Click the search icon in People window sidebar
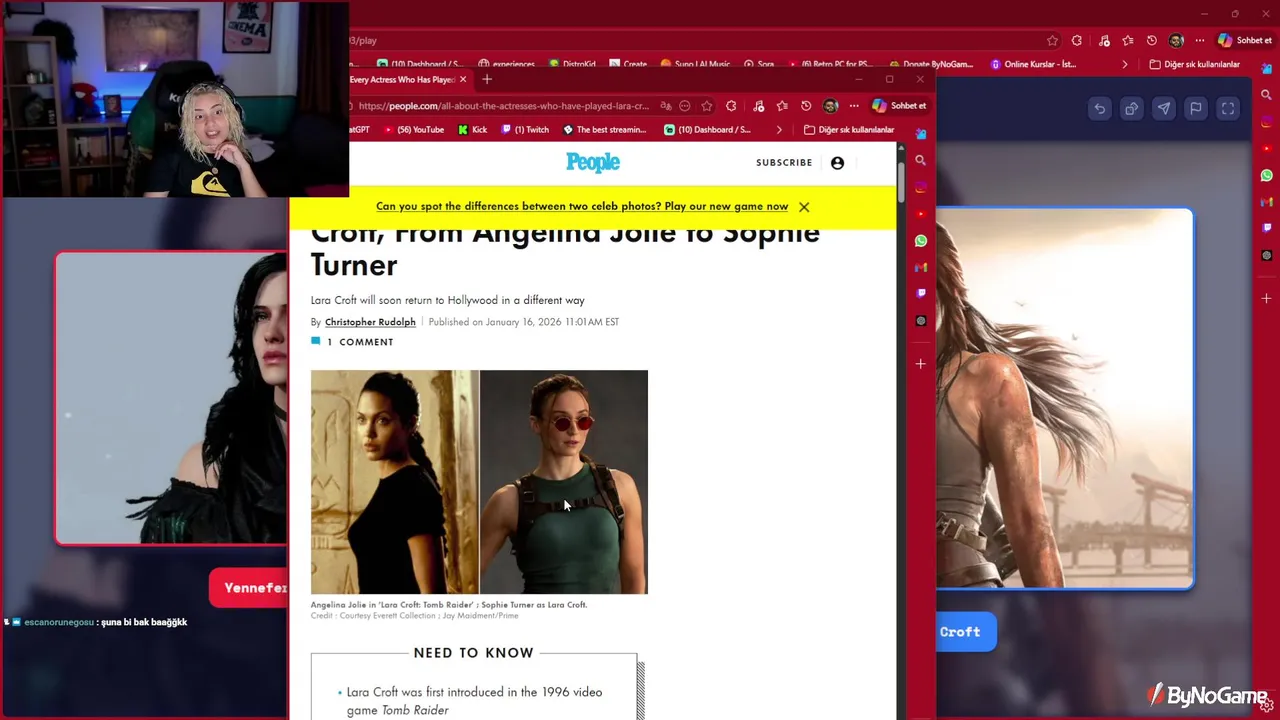 [x=921, y=160]
